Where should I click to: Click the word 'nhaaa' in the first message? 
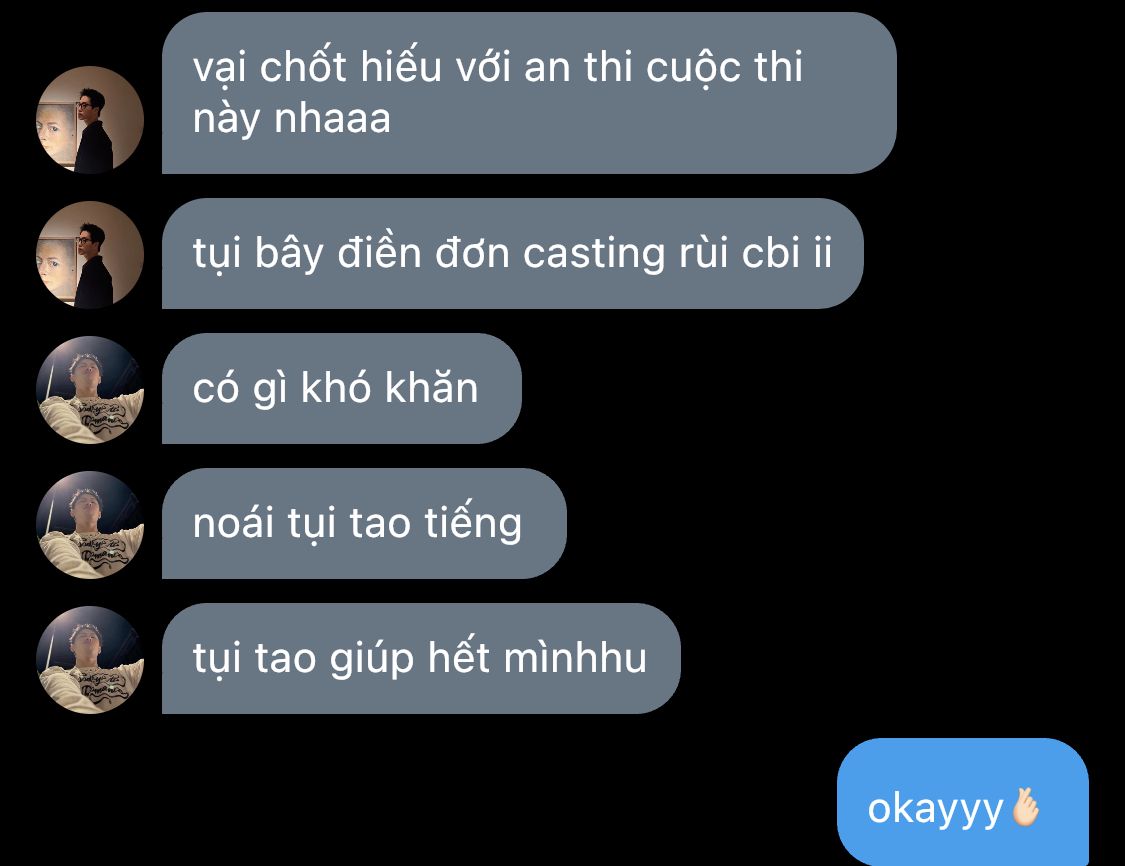coord(333,118)
